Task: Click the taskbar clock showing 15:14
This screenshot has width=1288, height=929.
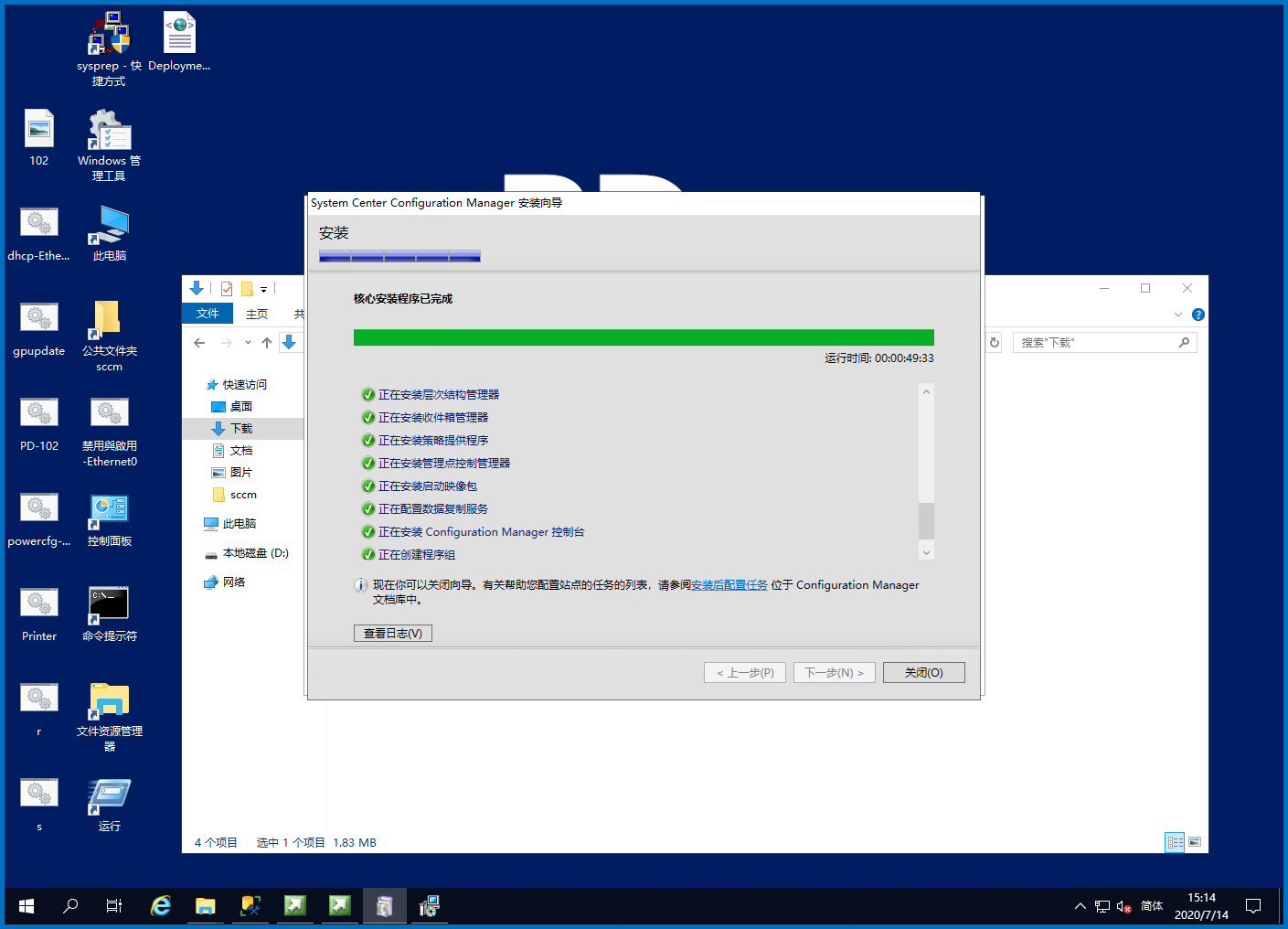Action: (1201, 906)
